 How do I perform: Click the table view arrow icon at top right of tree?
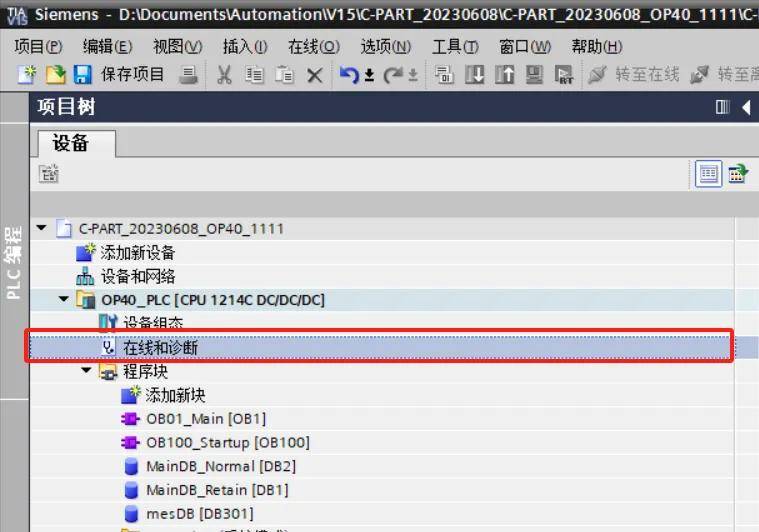point(738,174)
